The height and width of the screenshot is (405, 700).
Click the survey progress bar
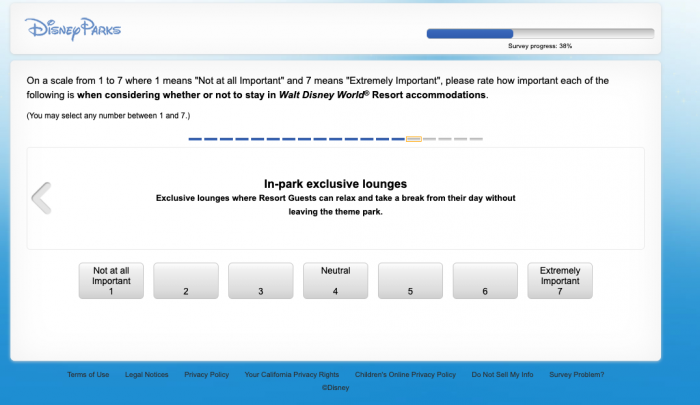click(540, 33)
